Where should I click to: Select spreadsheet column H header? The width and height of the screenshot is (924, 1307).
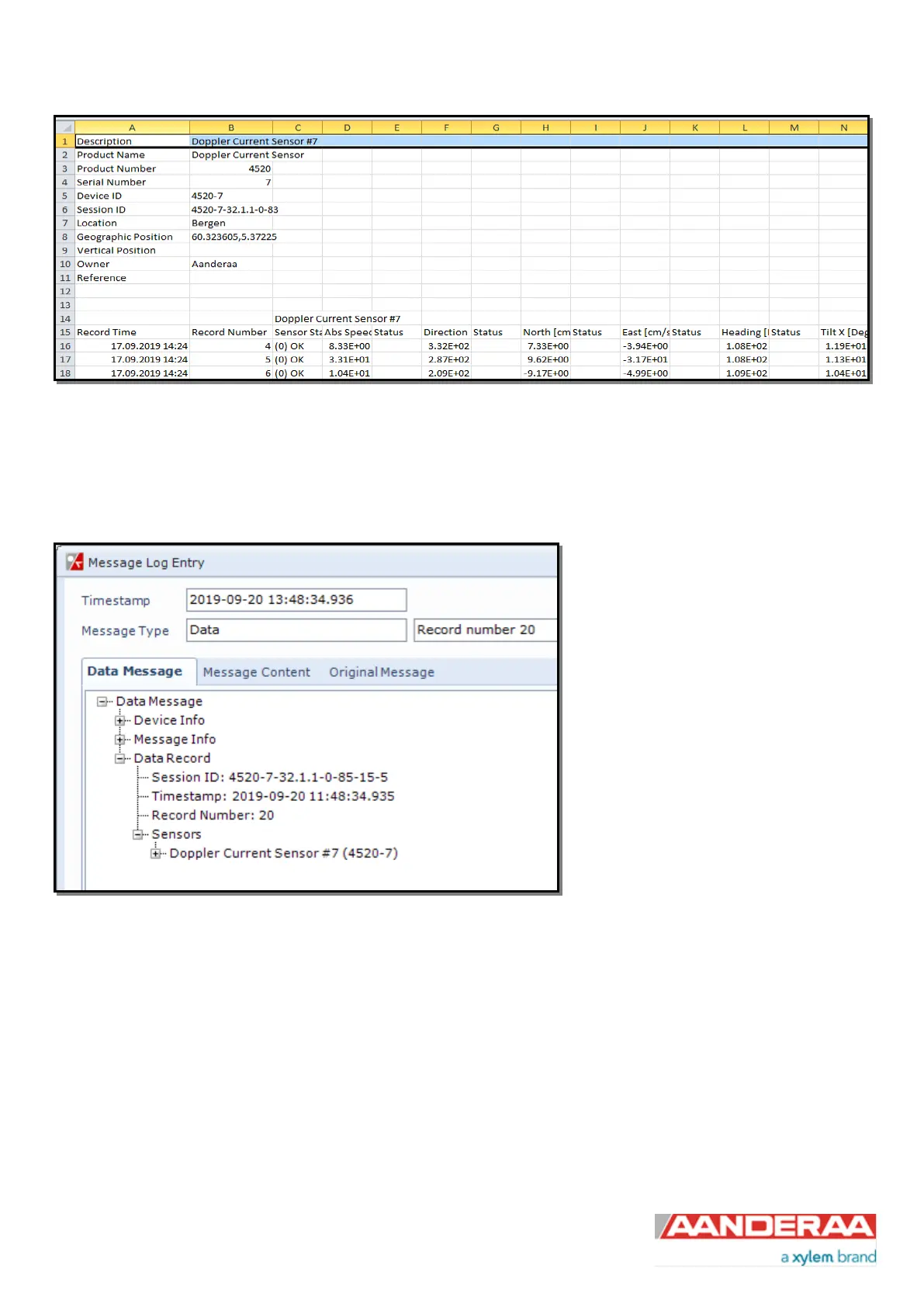tap(545, 127)
